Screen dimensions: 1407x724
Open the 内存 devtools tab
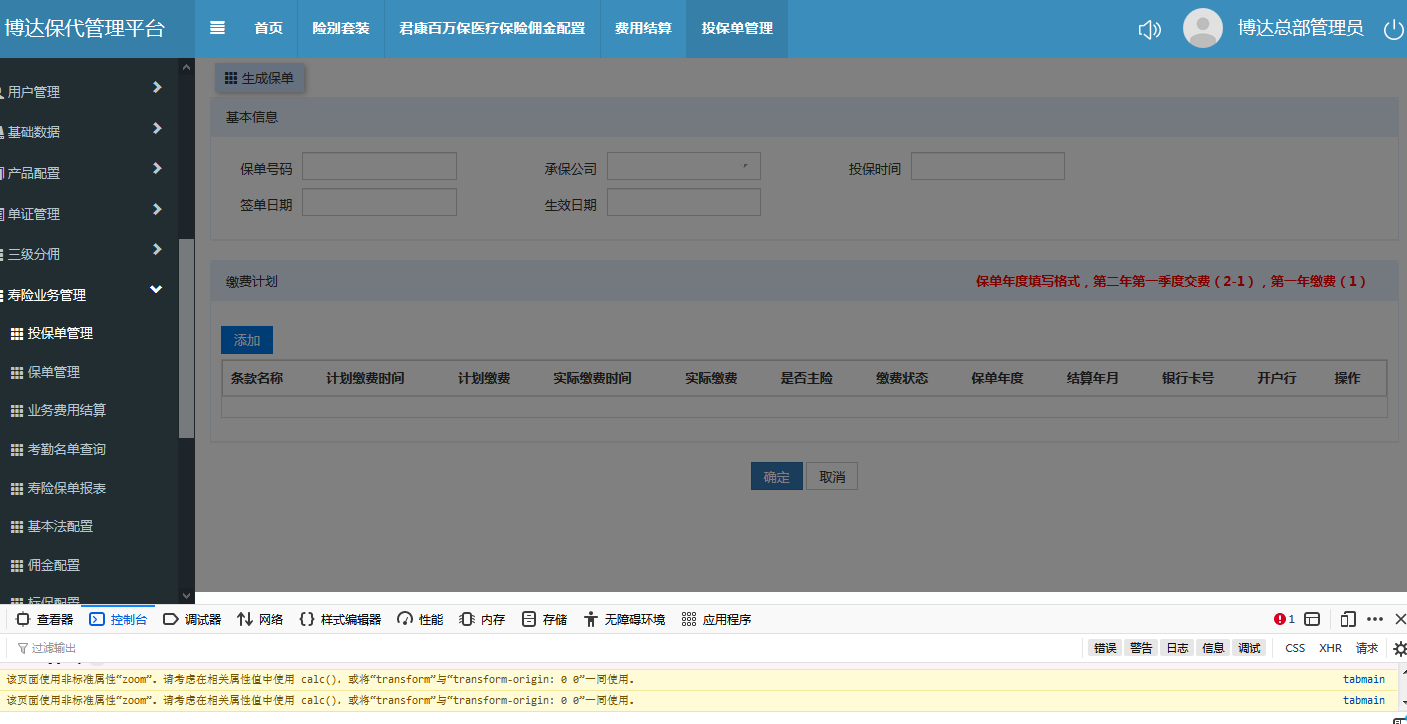(482, 619)
